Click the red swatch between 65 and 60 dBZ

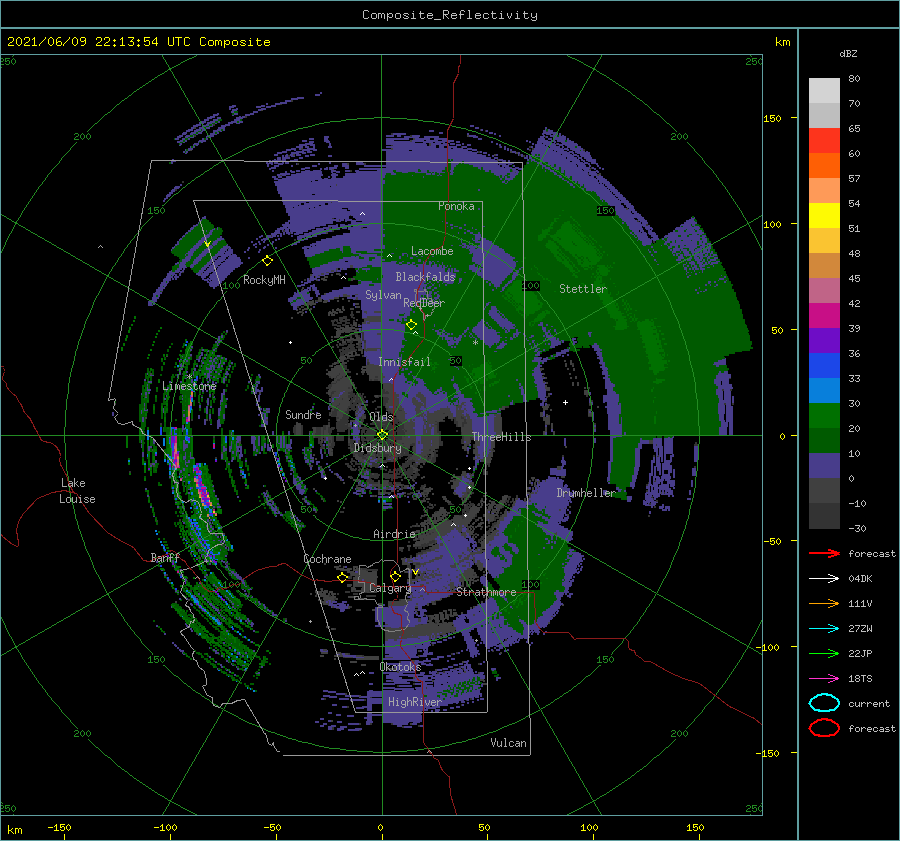pos(824,141)
